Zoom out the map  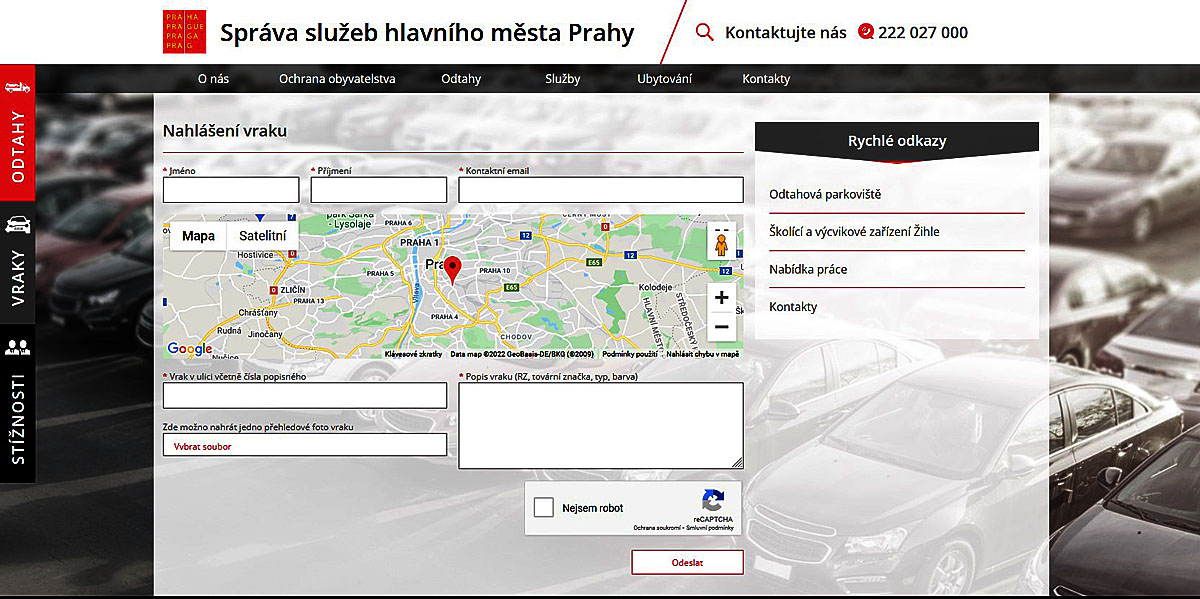pyautogui.click(x=722, y=327)
